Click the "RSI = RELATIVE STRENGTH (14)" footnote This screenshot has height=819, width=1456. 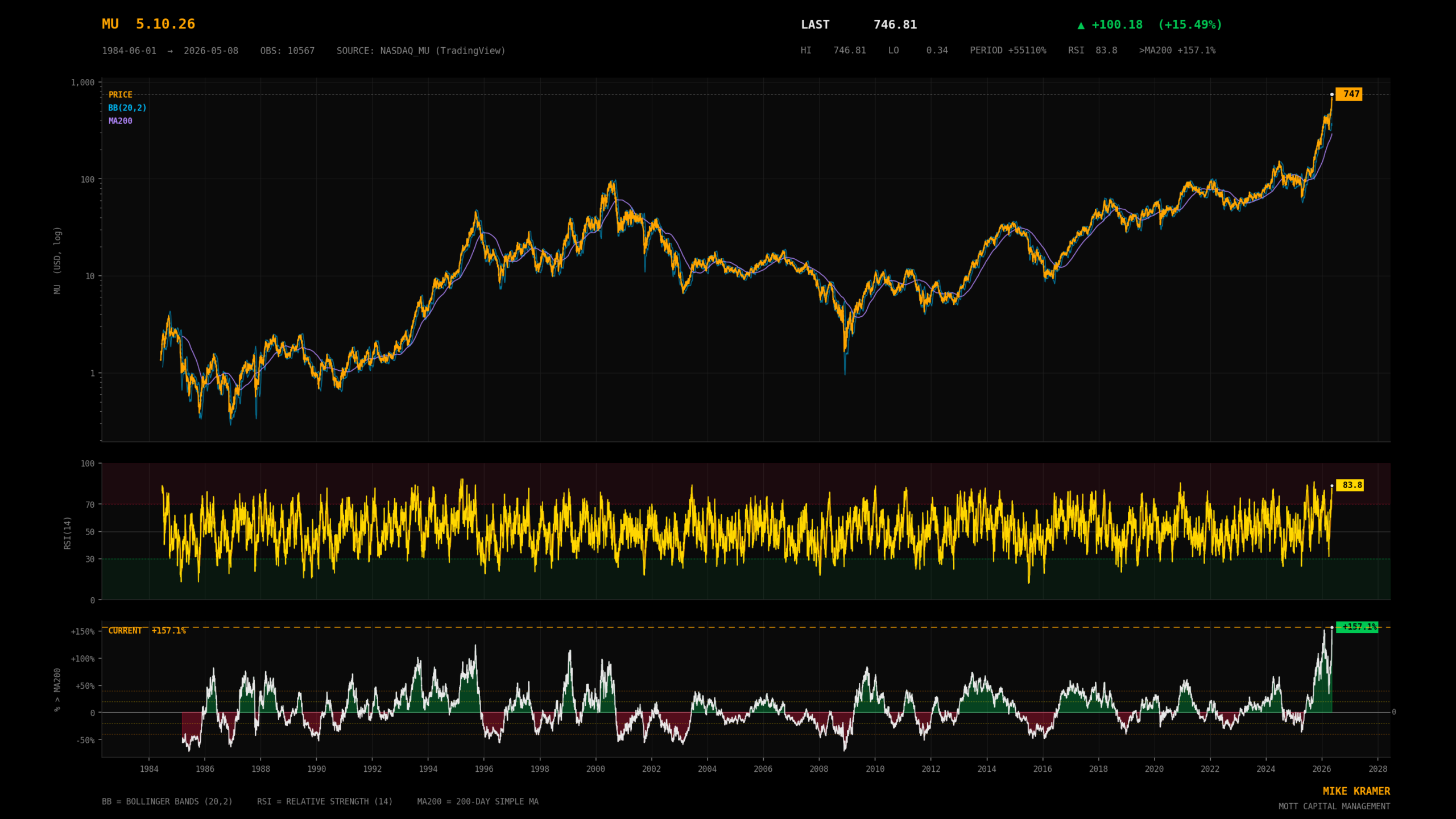pos(325,801)
